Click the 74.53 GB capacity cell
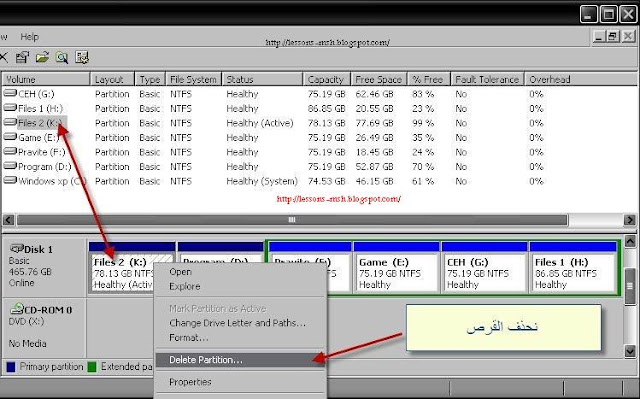 tap(327, 181)
